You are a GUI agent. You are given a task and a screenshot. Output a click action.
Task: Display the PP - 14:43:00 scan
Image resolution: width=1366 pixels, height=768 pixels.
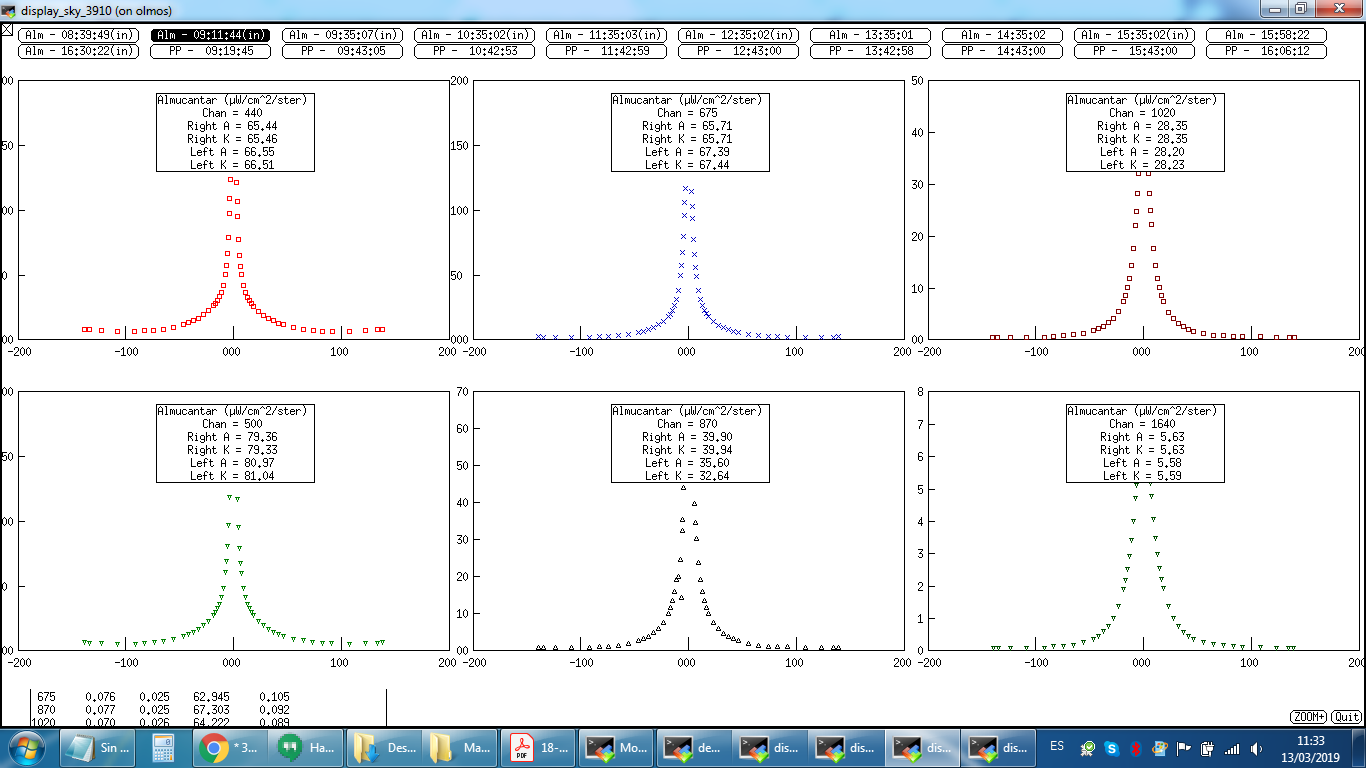[x=1002, y=51]
